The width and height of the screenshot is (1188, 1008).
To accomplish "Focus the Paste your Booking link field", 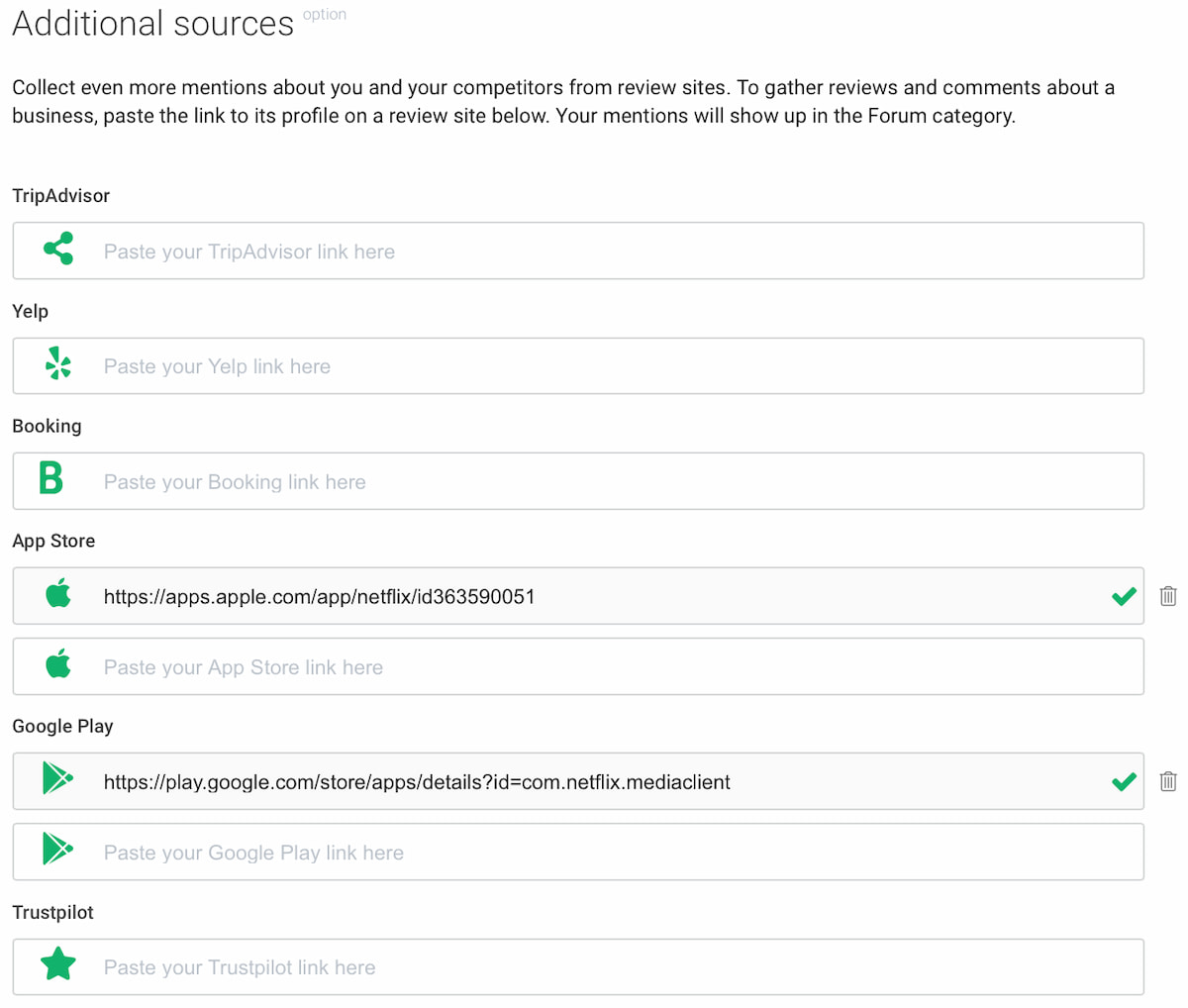I will (578, 481).
